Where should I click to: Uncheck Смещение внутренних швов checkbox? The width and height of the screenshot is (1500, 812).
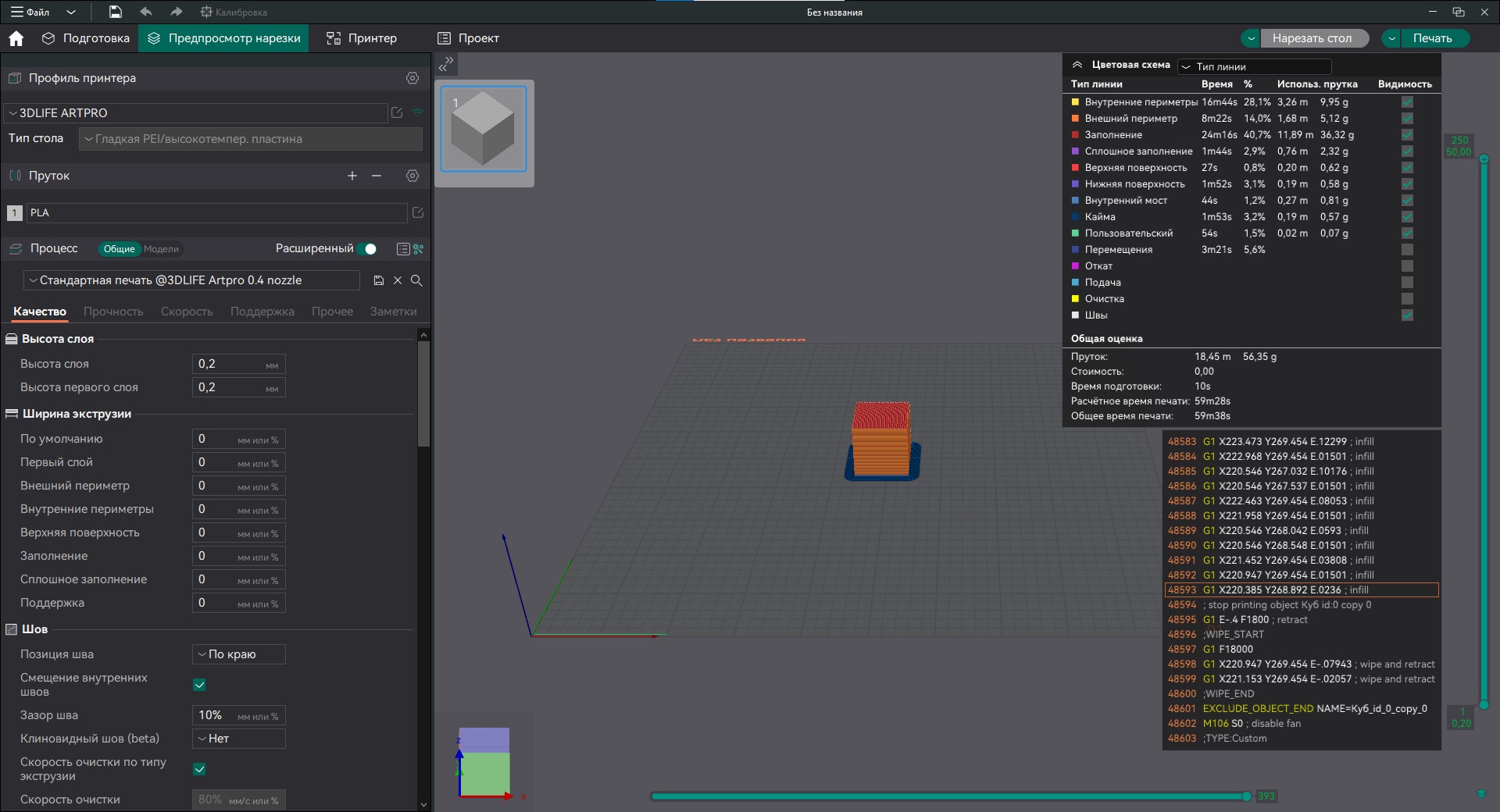pos(199,685)
